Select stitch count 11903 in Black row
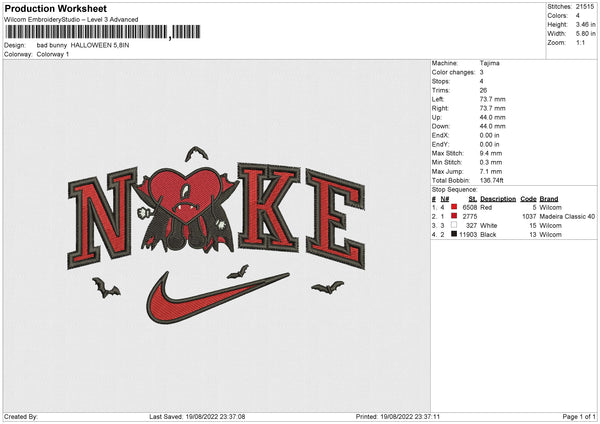This screenshot has width=600, height=424. tap(468, 235)
